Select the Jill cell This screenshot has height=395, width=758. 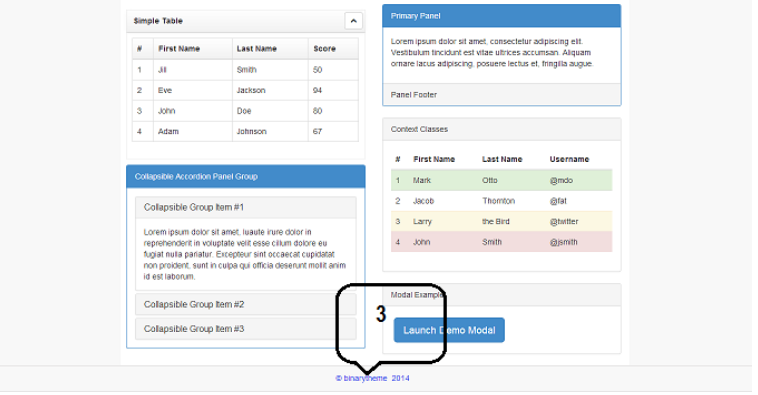162,70
